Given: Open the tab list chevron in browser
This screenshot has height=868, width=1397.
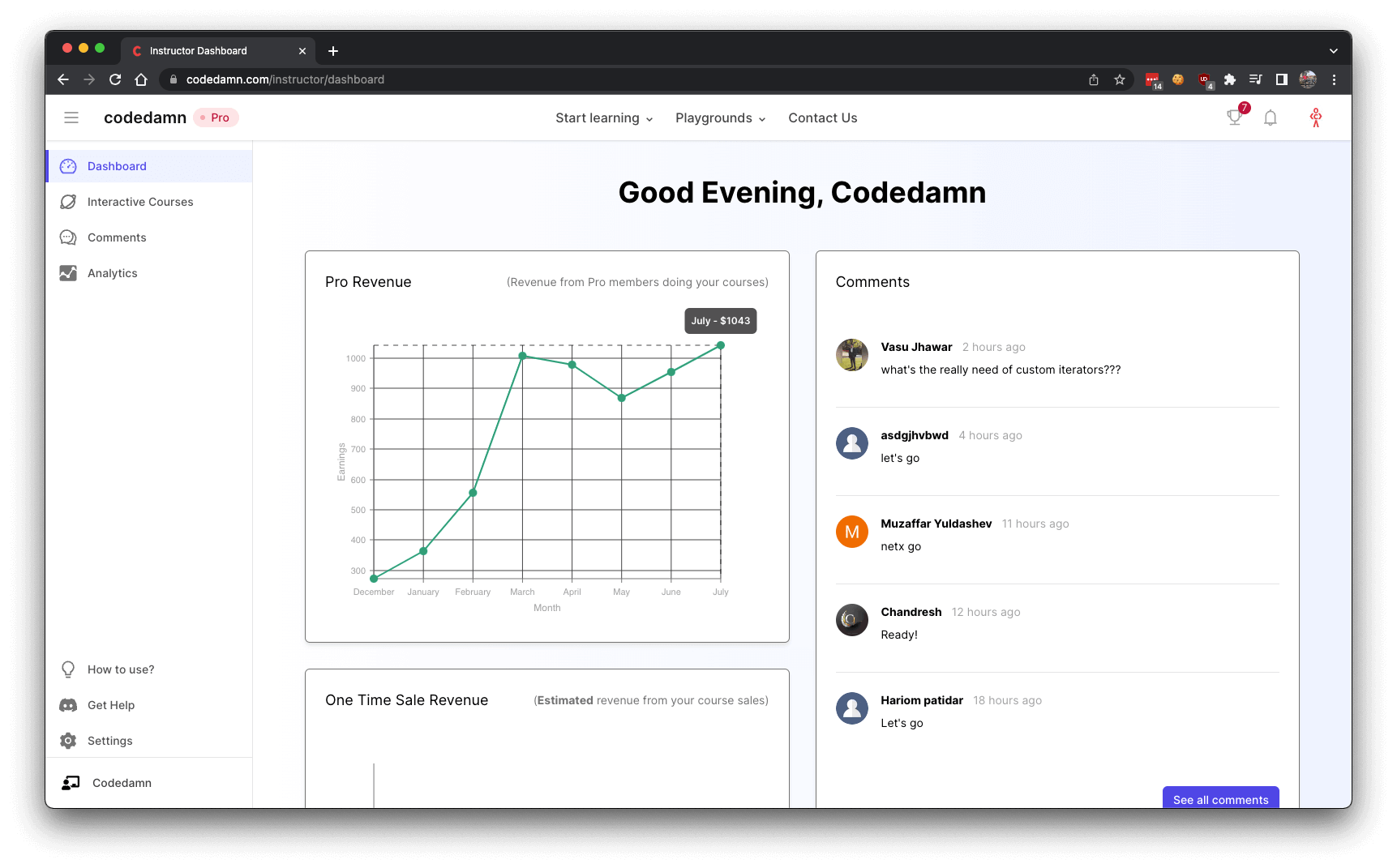Looking at the screenshot, I should tap(1334, 51).
